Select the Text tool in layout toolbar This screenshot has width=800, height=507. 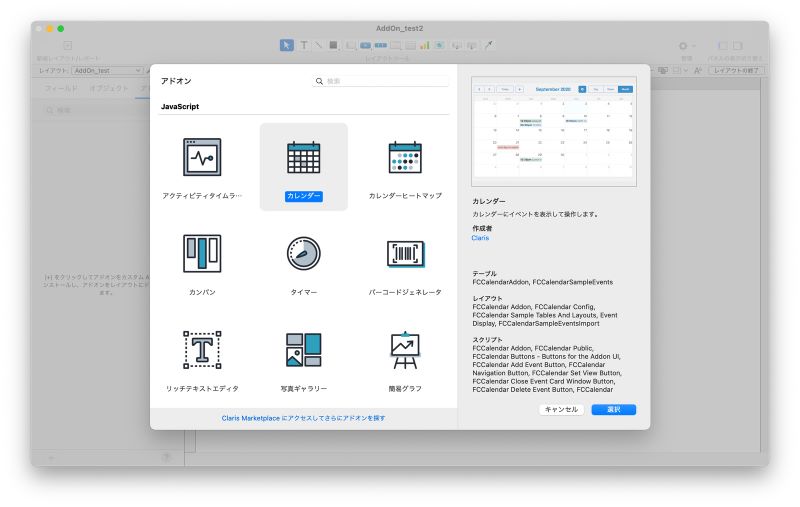tap(304, 45)
